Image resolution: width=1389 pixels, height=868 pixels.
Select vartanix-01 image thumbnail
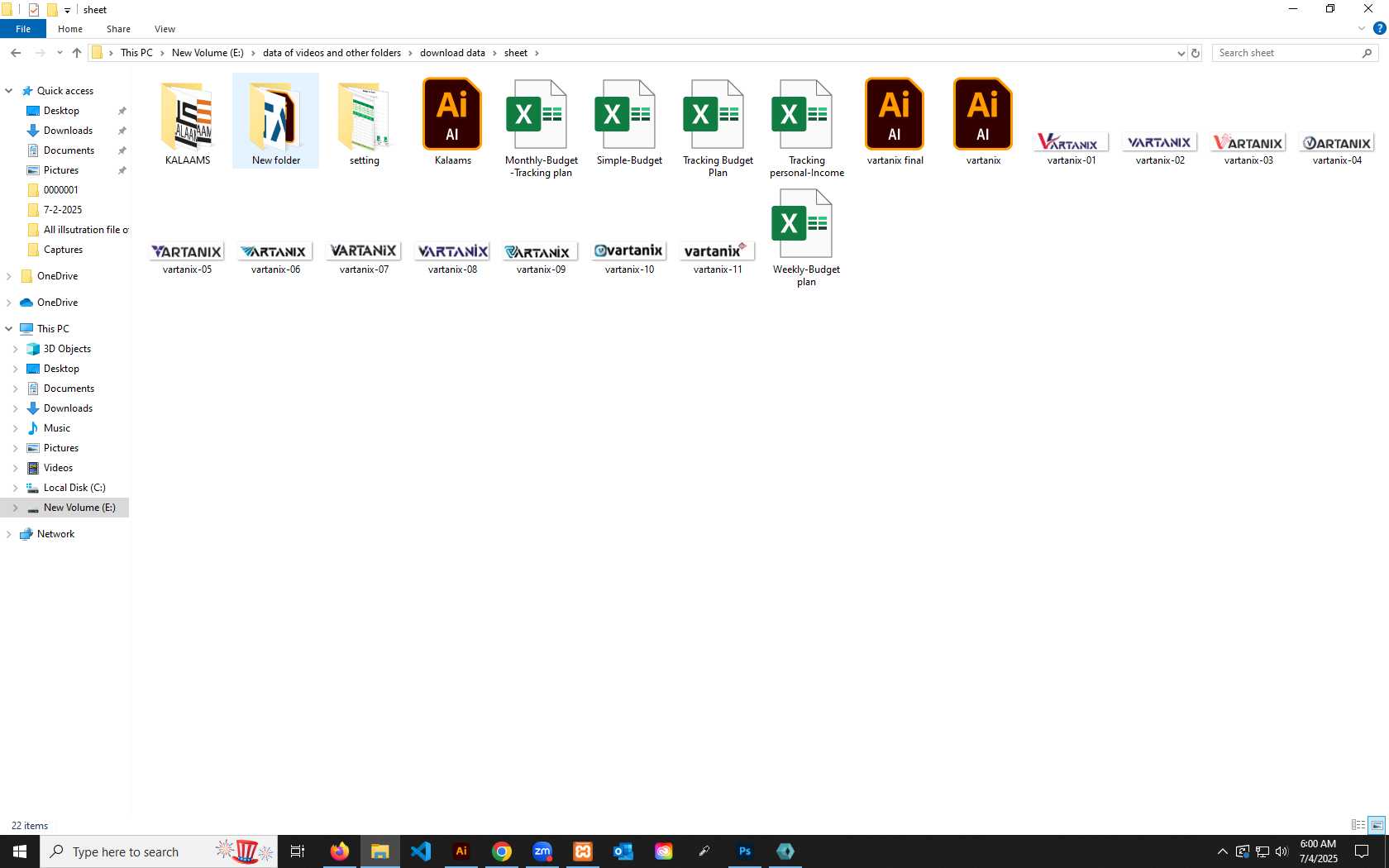pyautogui.click(x=1072, y=143)
